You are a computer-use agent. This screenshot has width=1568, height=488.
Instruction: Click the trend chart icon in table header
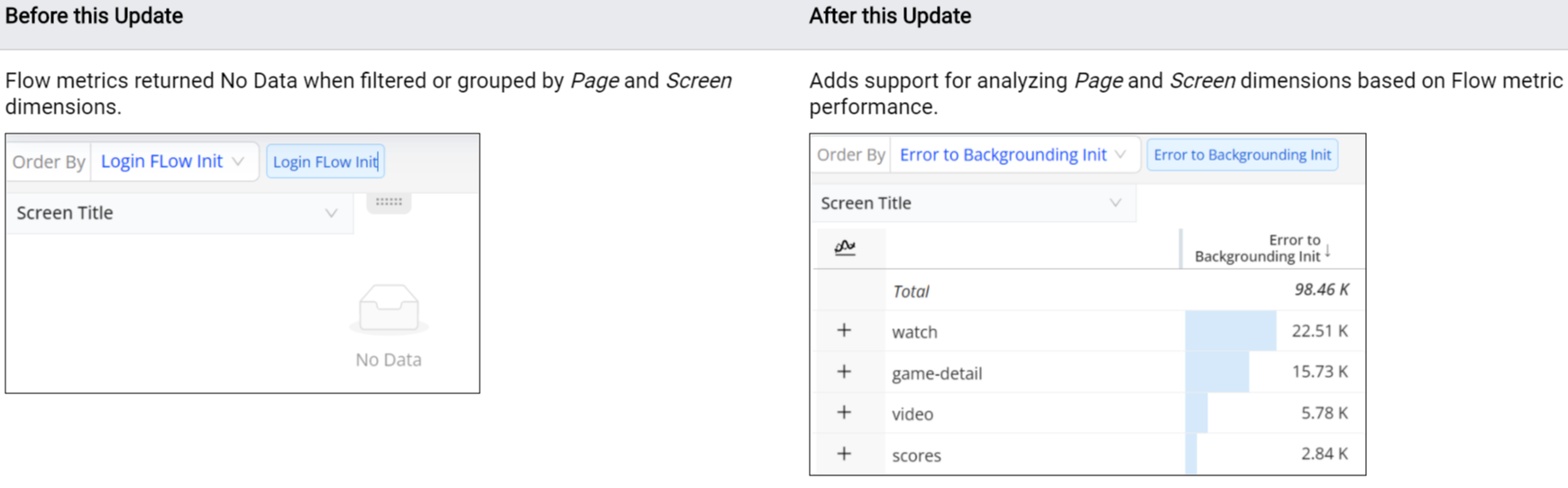pos(845,247)
